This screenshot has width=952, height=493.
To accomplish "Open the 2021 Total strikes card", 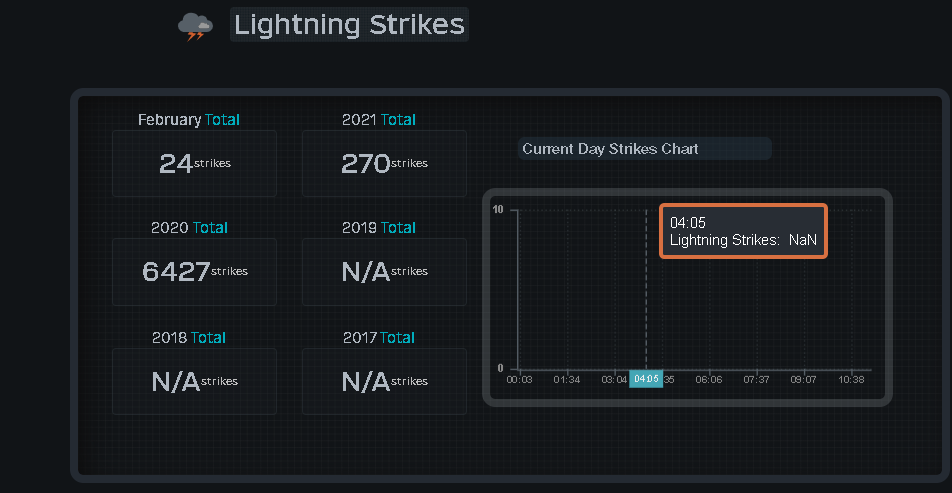I will click(384, 163).
